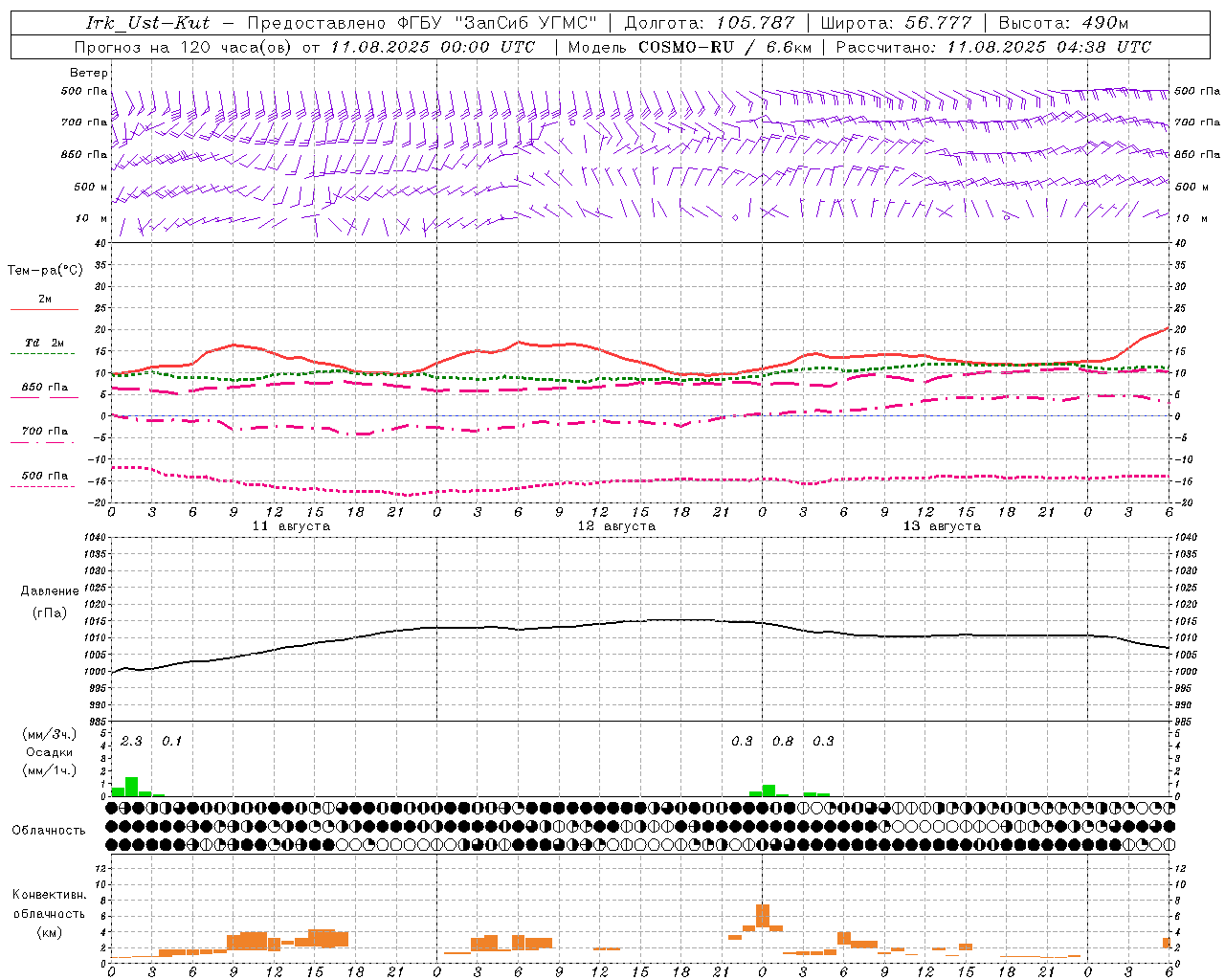Screen dimensions: 1225x980
Task: Click the latitude value Широта: 56.777
Action: coord(897,23)
